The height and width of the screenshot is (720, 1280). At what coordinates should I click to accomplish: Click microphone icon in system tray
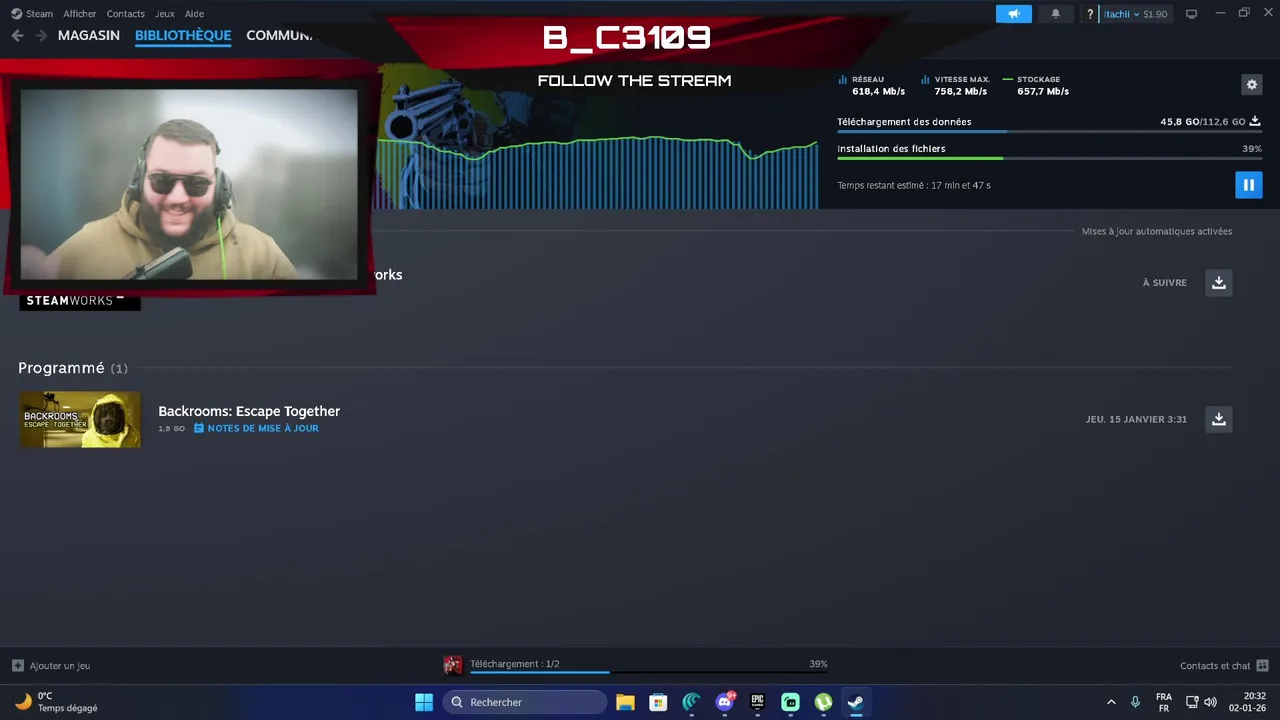coord(1135,702)
